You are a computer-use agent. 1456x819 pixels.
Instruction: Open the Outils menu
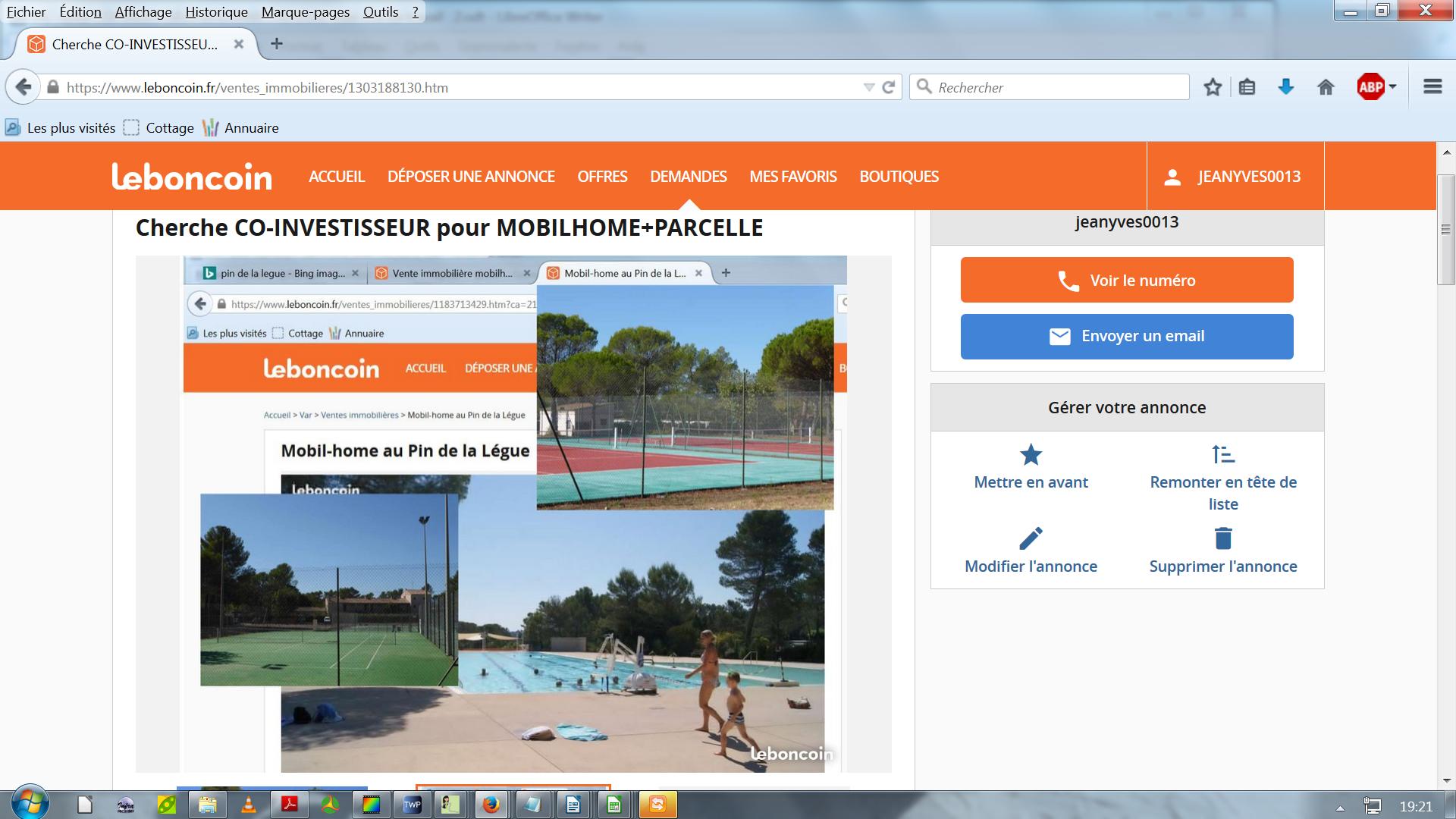(381, 11)
